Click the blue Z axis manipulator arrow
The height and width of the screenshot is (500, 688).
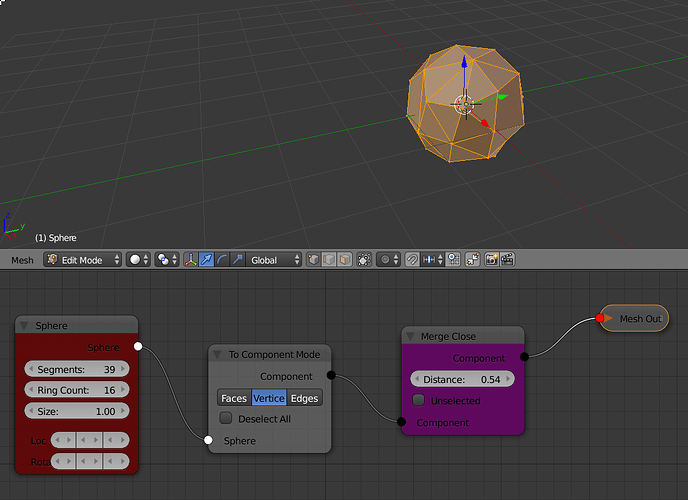click(x=464, y=62)
